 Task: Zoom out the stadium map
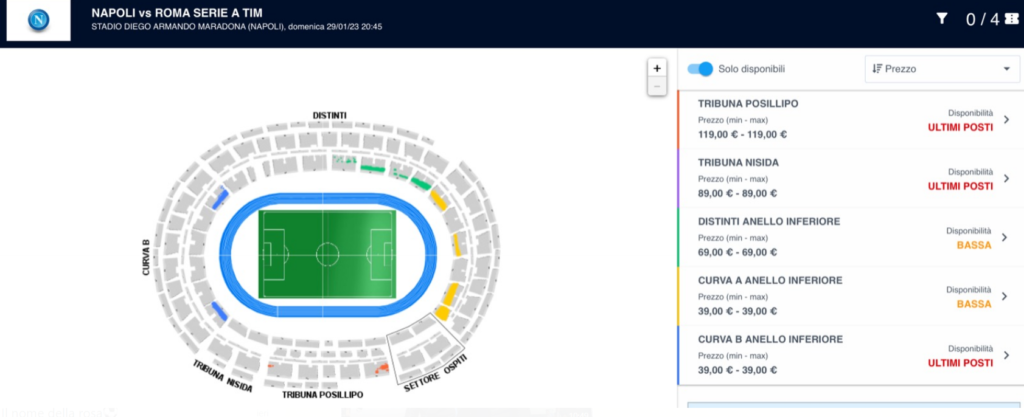pos(657,86)
